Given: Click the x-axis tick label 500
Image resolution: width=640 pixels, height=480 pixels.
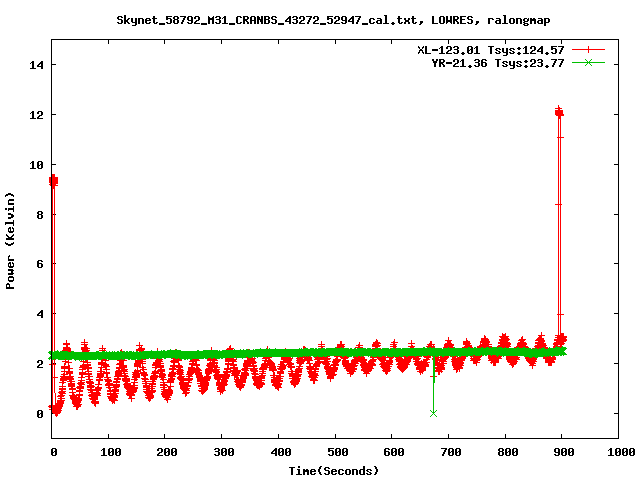Looking at the screenshot, I should pos(337,452).
